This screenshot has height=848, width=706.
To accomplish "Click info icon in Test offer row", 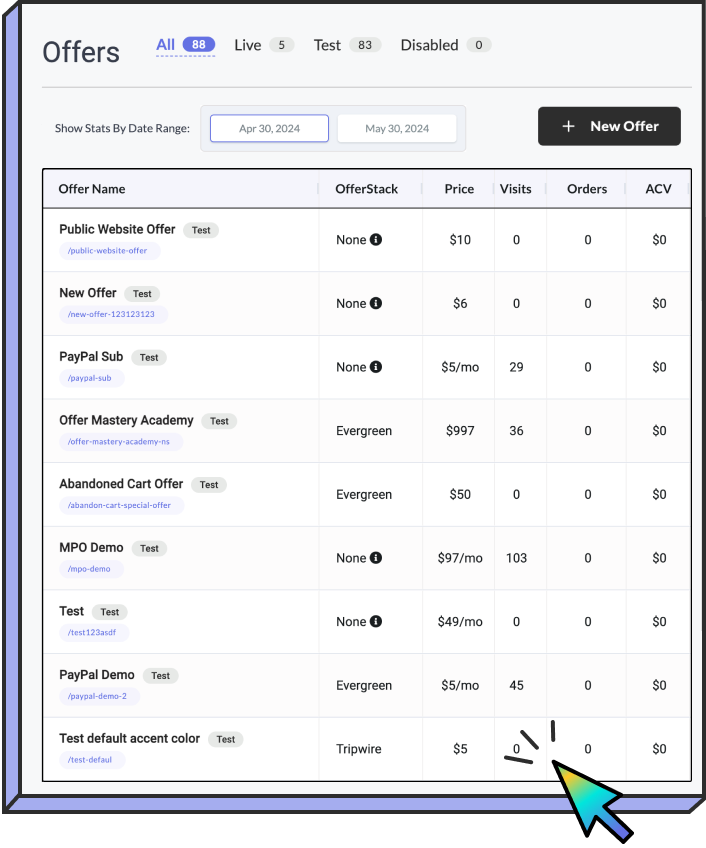I will tap(376, 621).
